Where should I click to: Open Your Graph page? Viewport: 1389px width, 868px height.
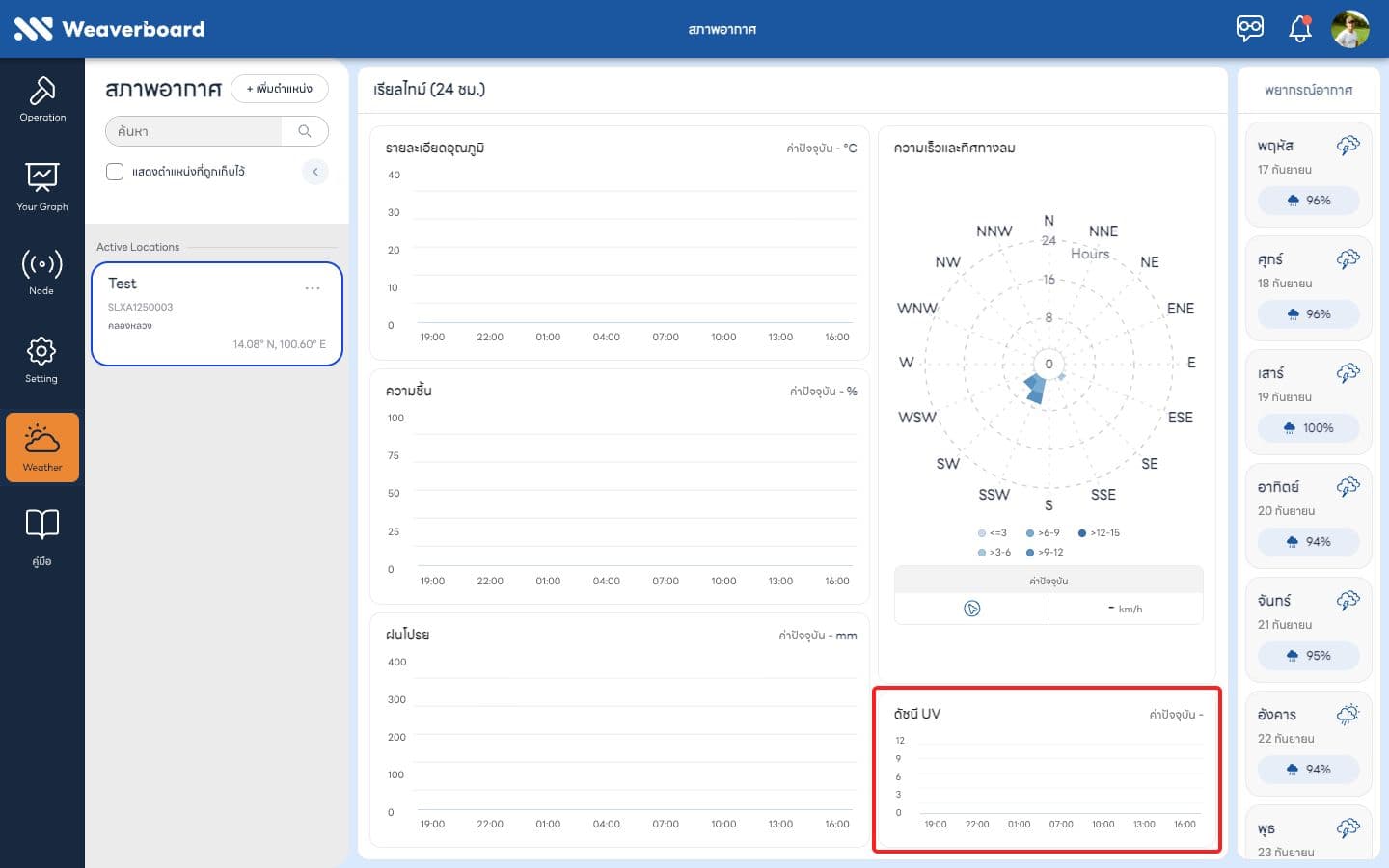click(x=42, y=187)
